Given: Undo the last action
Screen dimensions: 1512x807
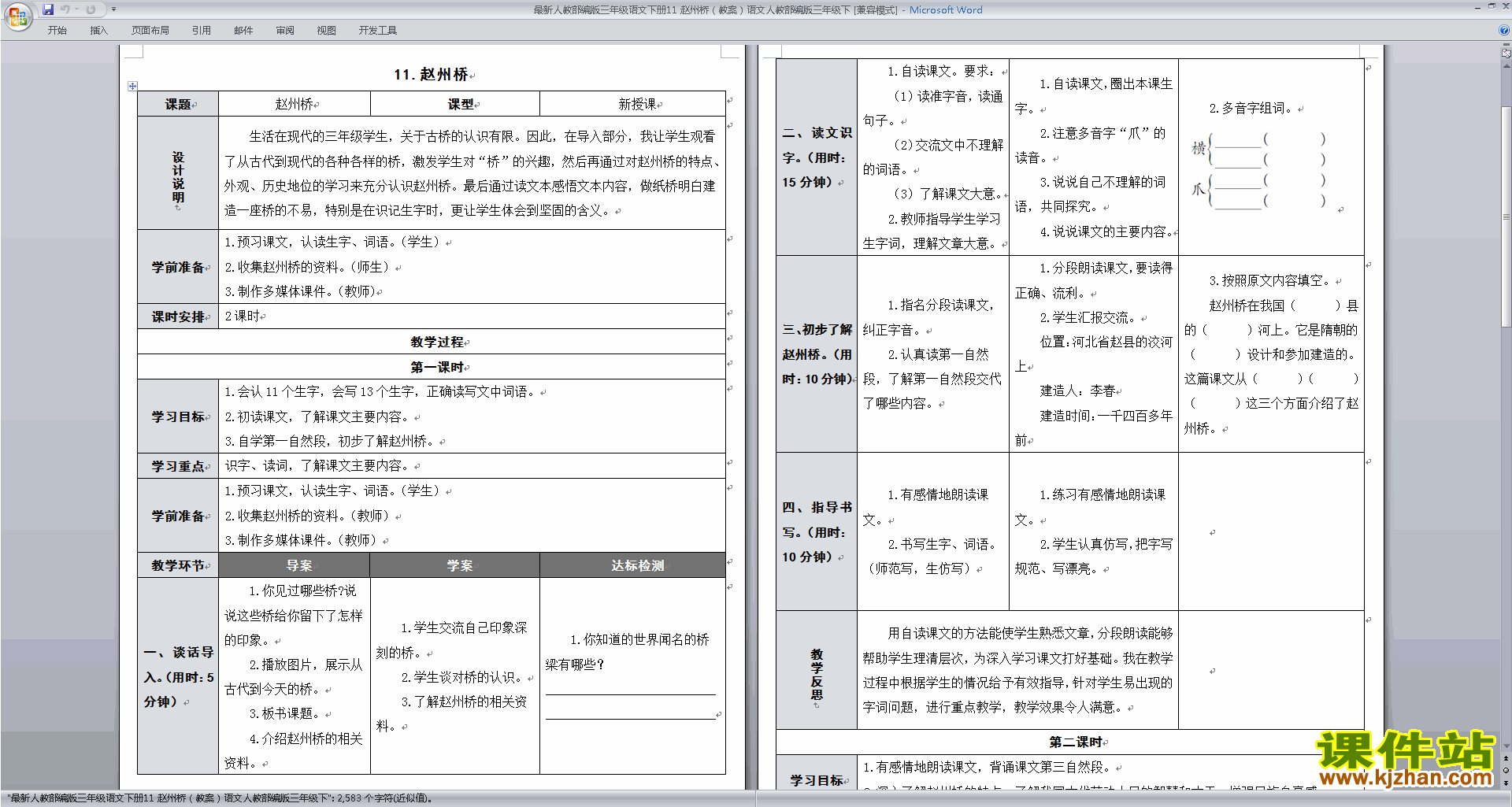Looking at the screenshot, I should click(65, 9).
